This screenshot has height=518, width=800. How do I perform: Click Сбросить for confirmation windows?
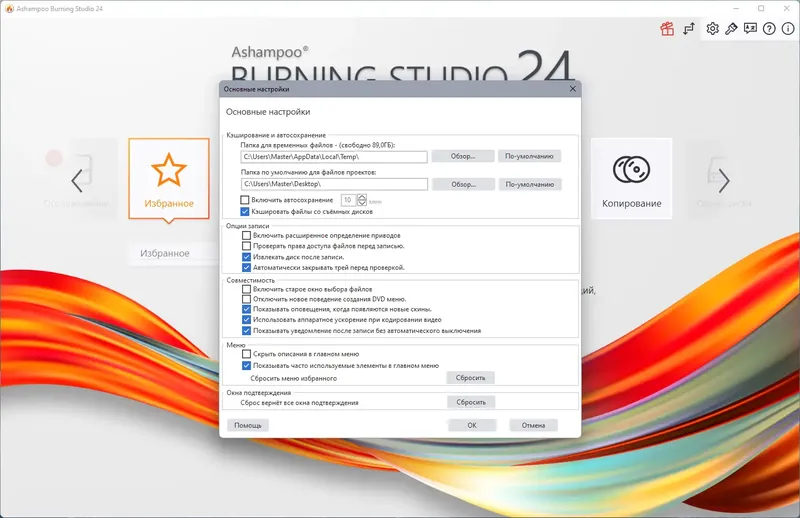pyautogui.click(x=471, y=402)
